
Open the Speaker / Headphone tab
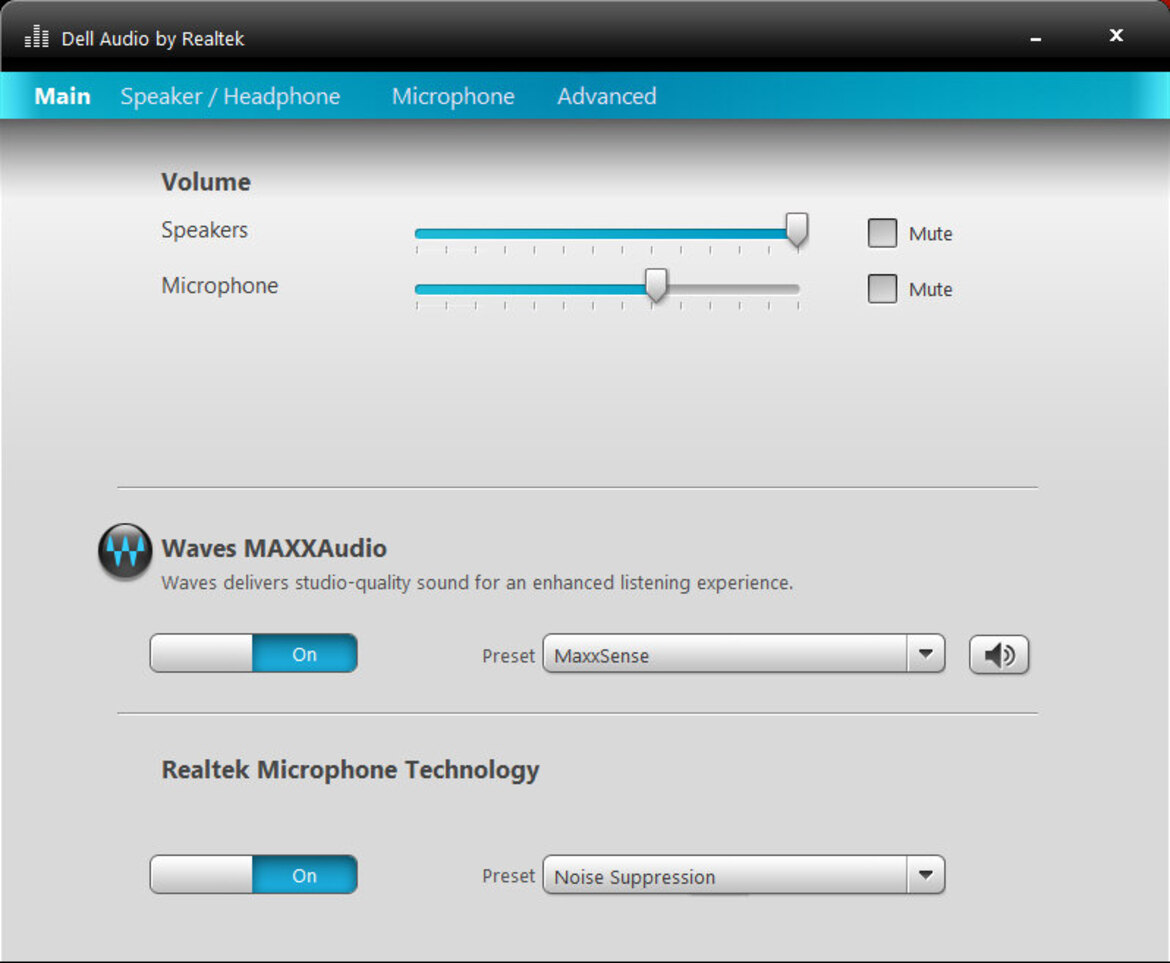230,96
